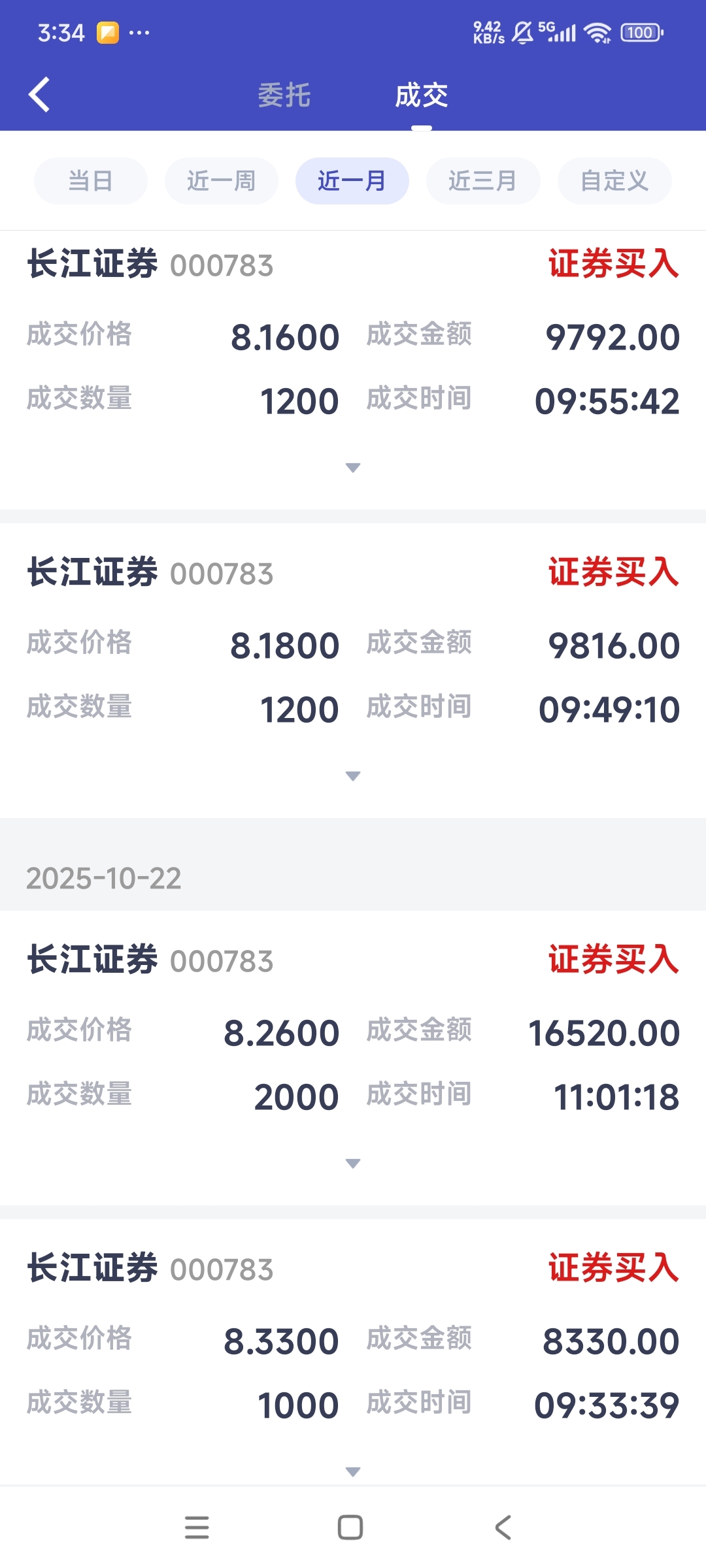Open Android recent apps menu icon
Viewport: 706px width, 1568px height.
click(197, 1527)
